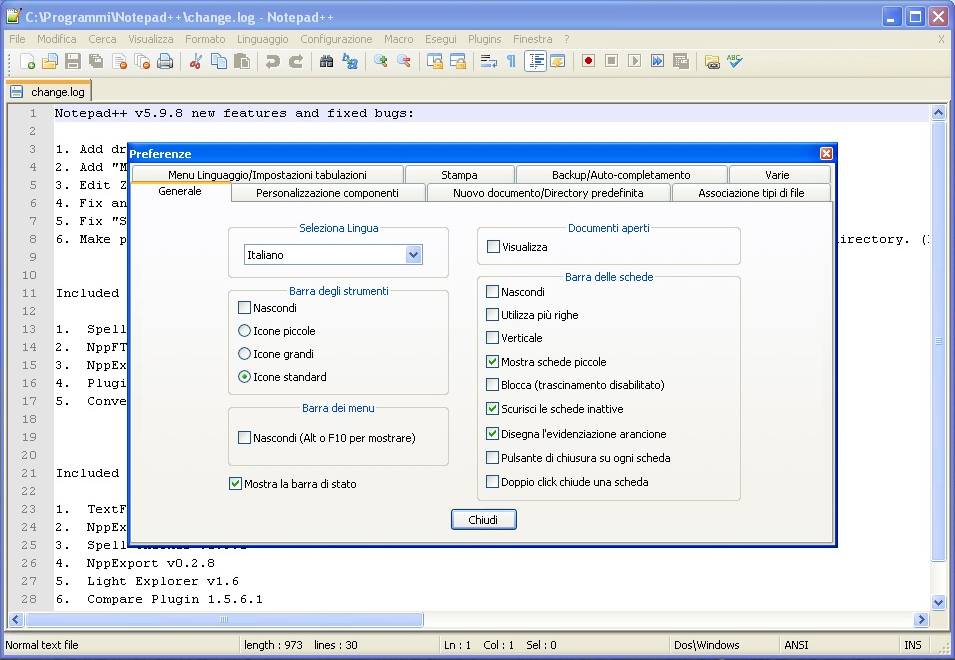Click the spell check ABC icon
Screen dimensions: 955x660
tap(735, 62)
